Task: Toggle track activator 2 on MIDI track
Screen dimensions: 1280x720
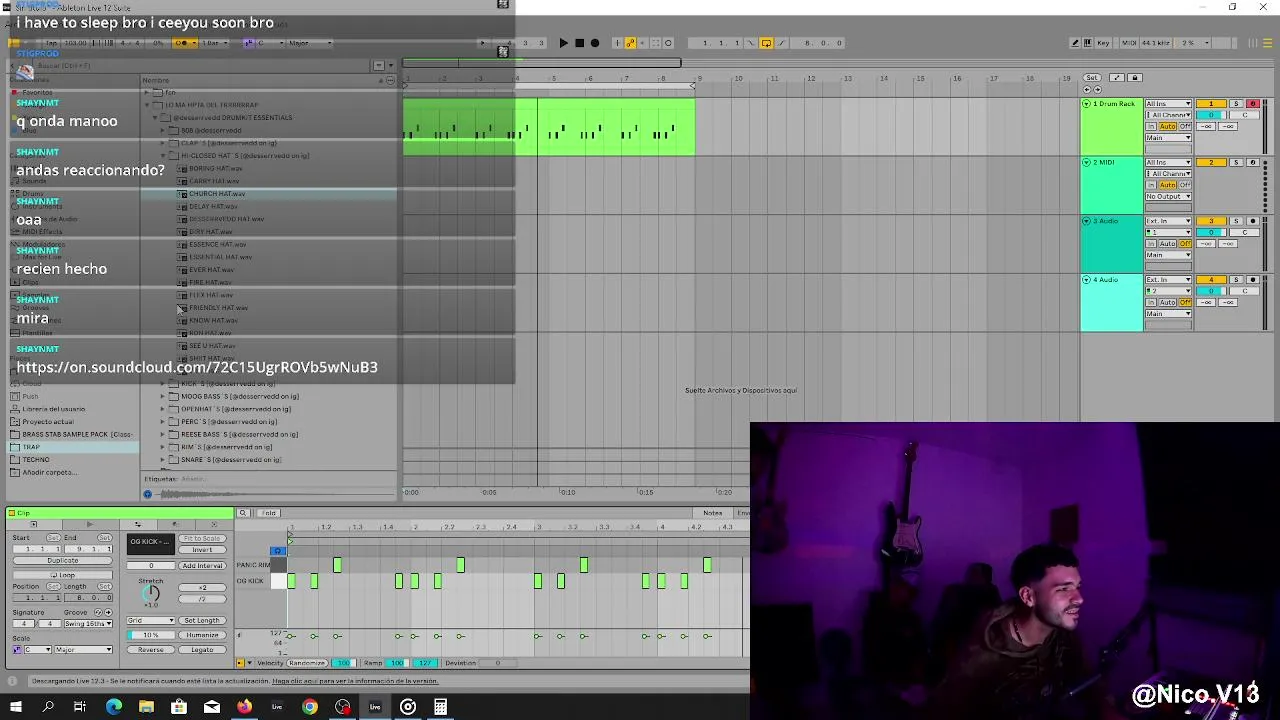Action: pyautogui.click(x=1211, y=162)
